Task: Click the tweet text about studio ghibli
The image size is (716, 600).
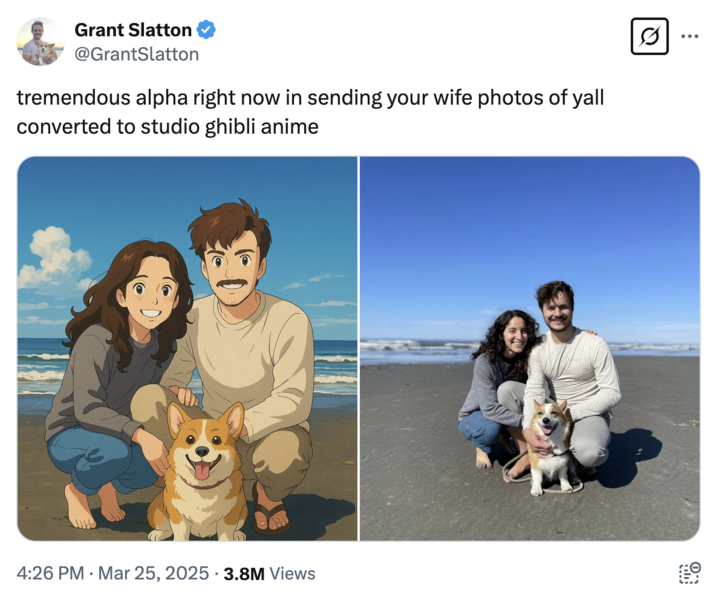Action: (x=310, y=113)
